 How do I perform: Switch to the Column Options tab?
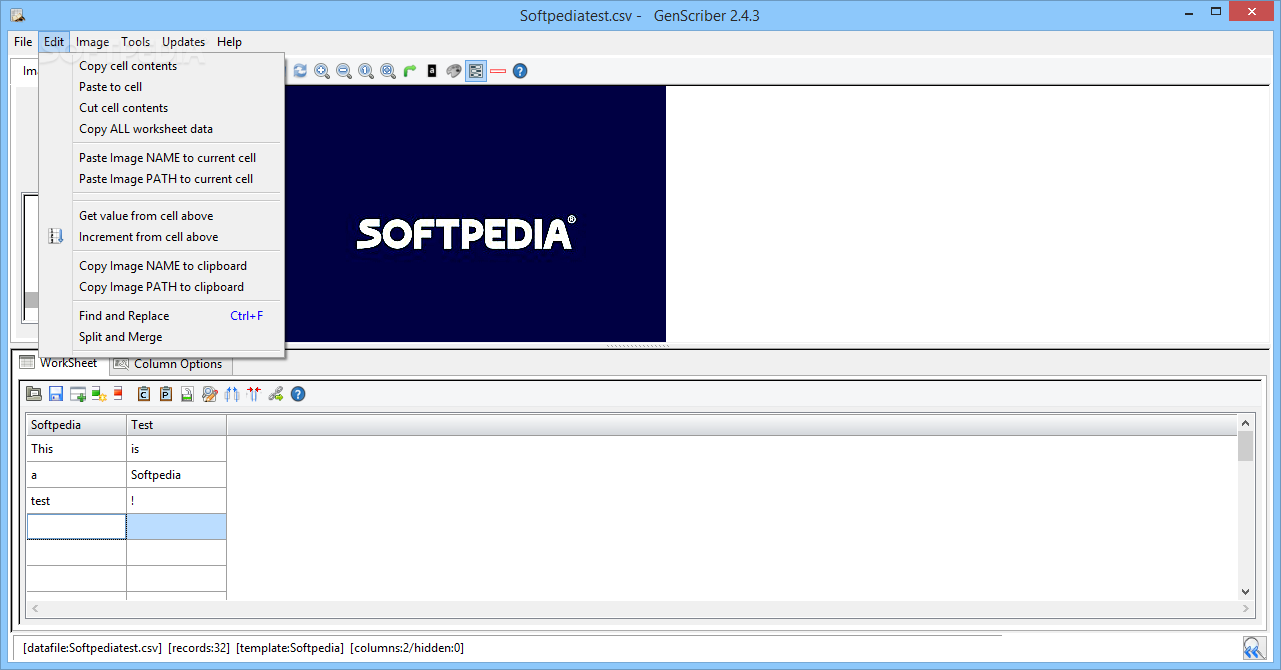170,364
